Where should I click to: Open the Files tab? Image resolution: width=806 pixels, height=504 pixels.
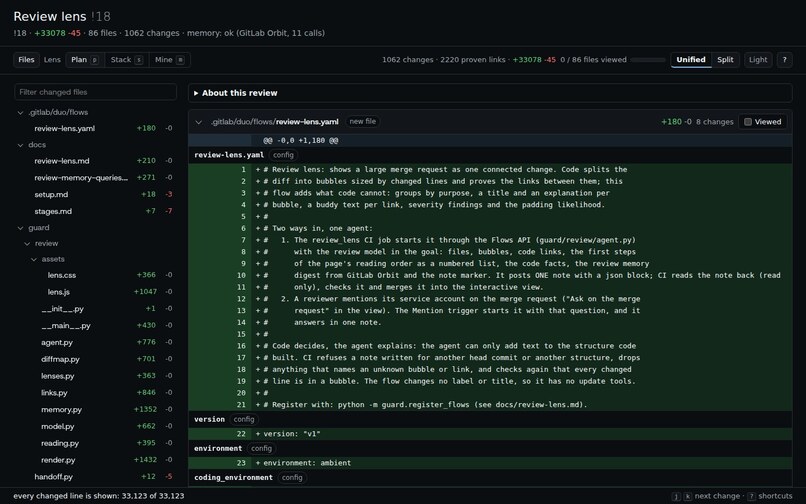click(x=26, y=60)
